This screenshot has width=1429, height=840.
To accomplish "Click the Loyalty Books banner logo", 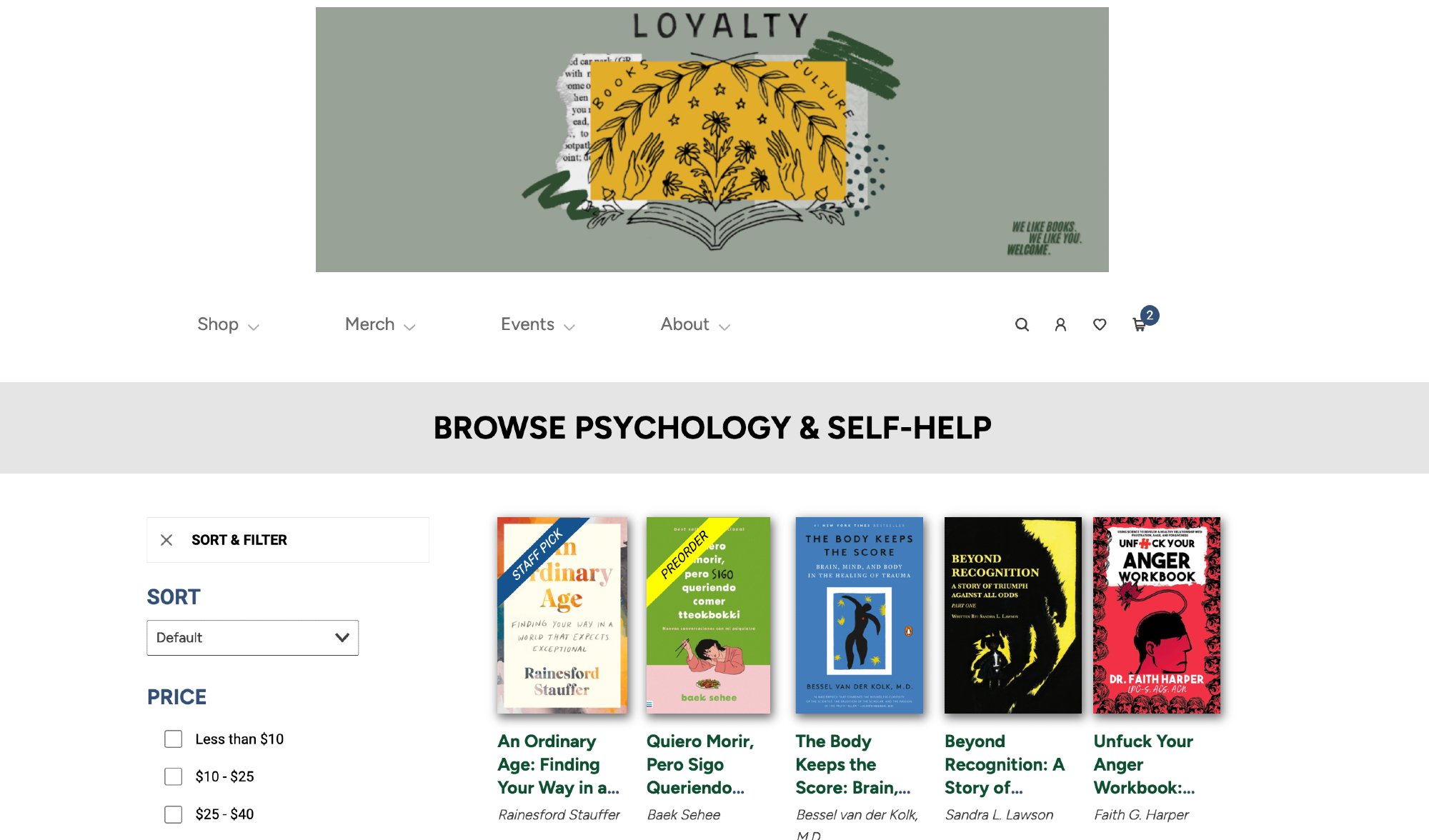I will click(712, 139).
